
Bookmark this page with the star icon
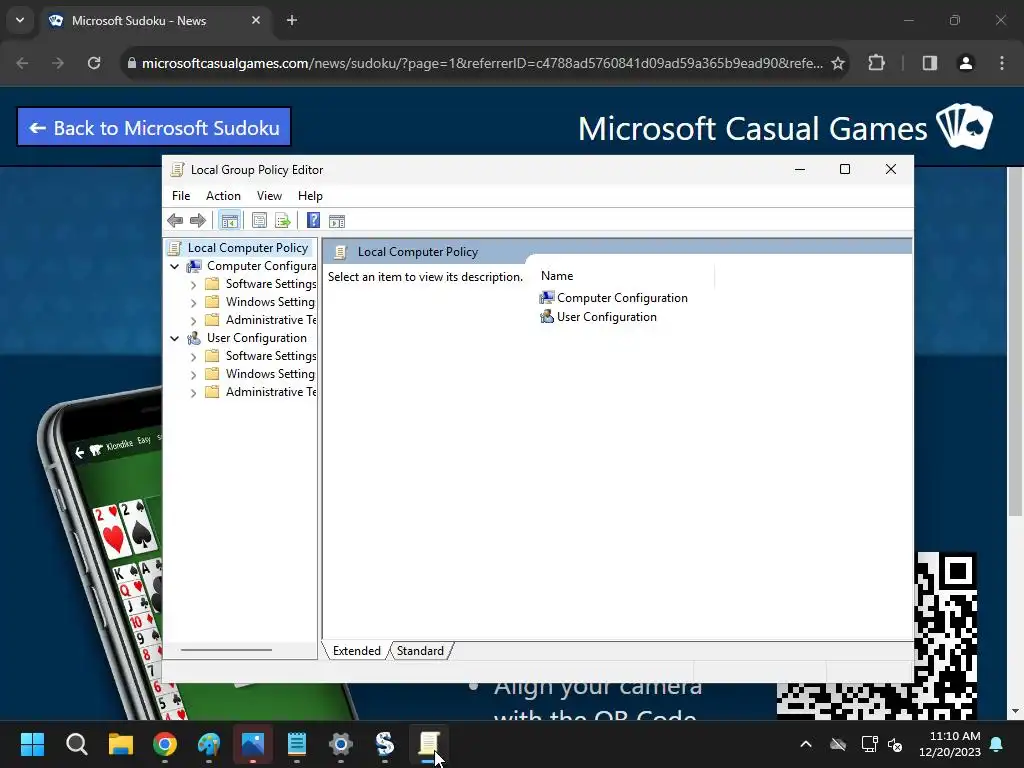(838, 63)
